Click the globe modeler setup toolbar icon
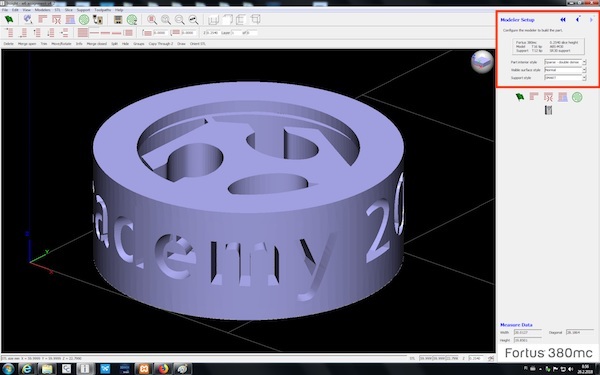Viewport: 600px width, 375px height. [x=28, y=19]
